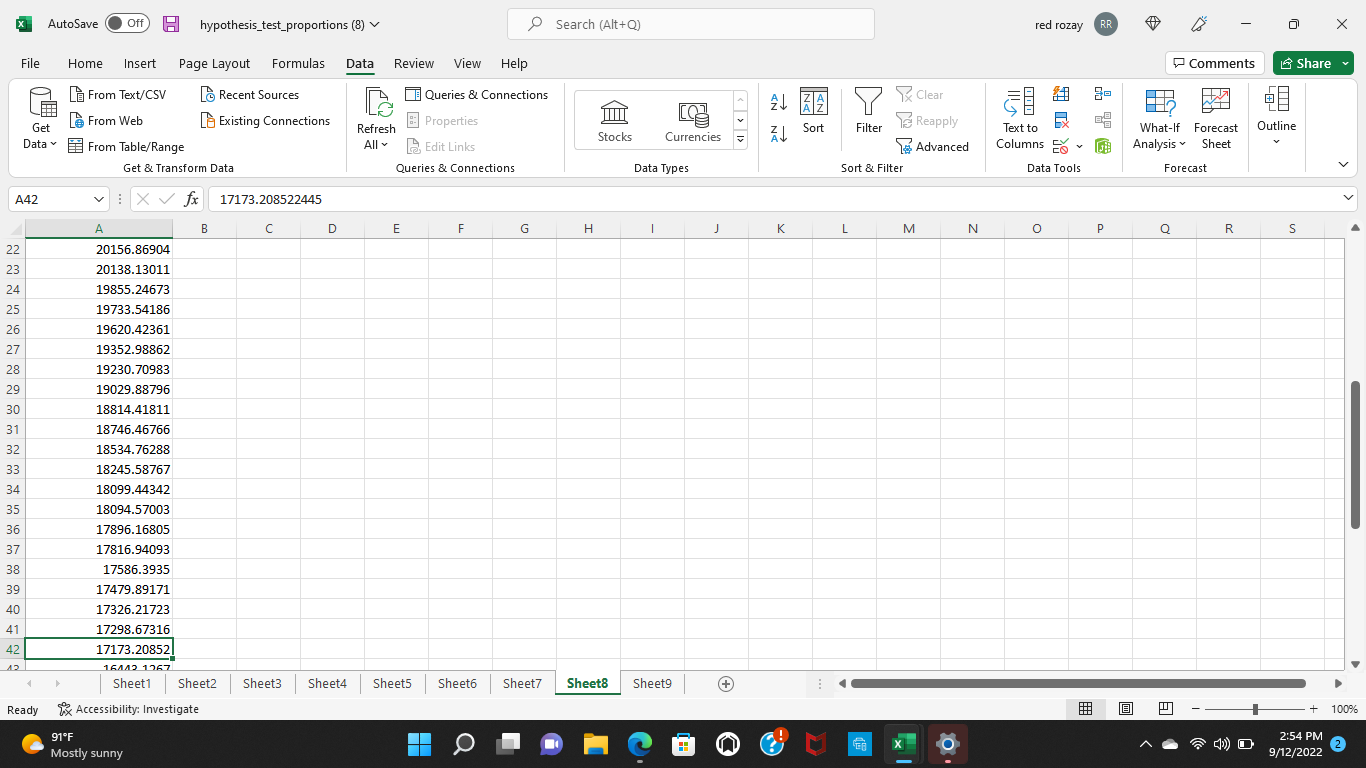Sort A to Z ascending
Image resolution: width=1366 pixels, height=768 pixels.
pos(779,102)
